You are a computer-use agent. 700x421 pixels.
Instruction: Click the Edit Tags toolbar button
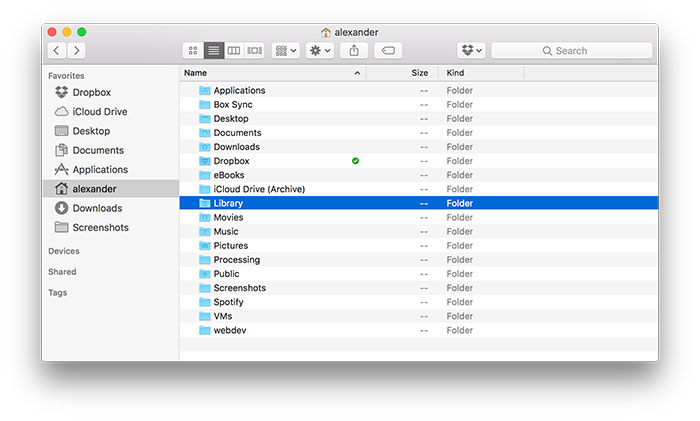388,50
